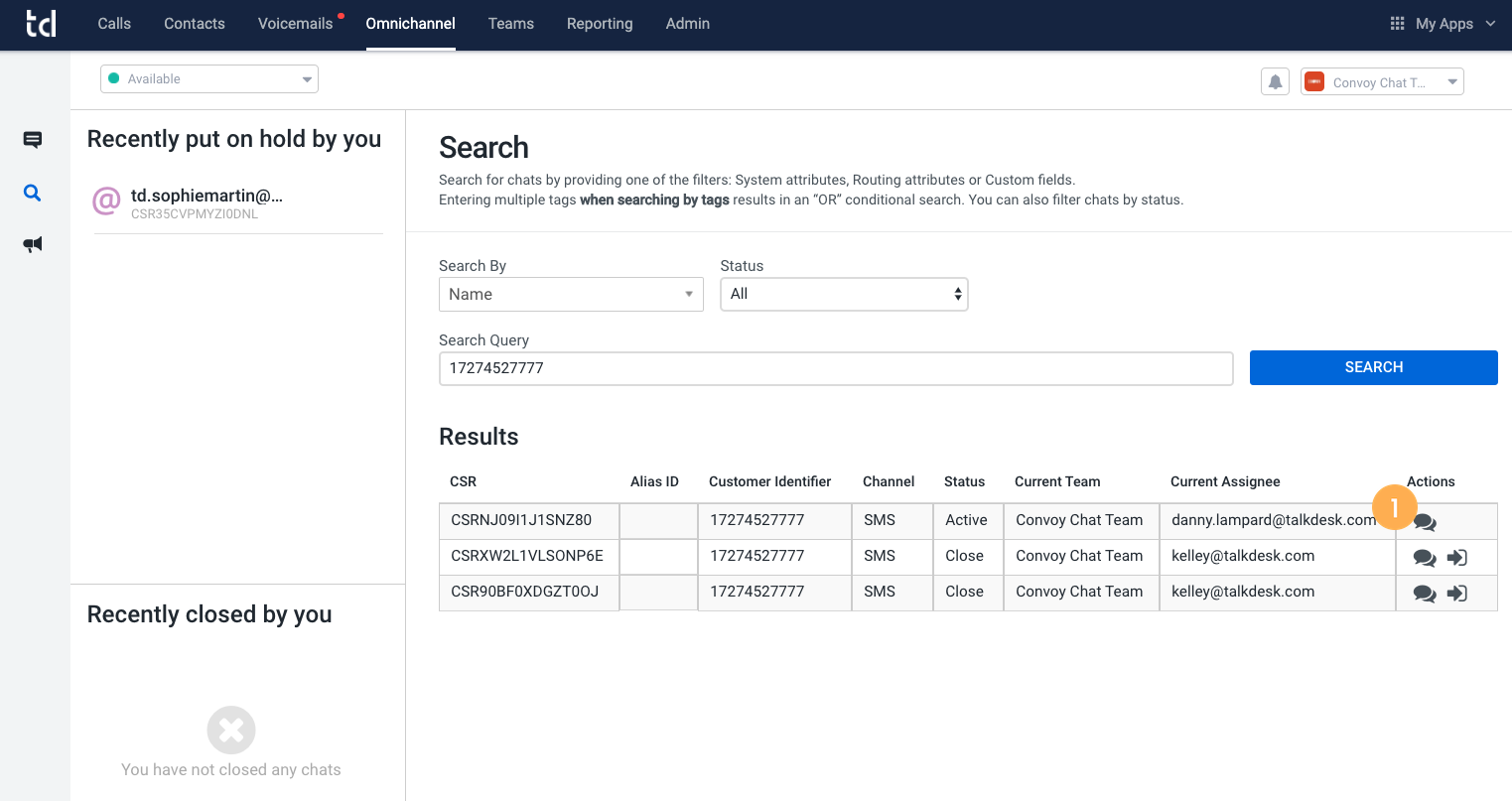Click the CSR column header
Image resolution: width=1512 pixels, height=801 pixels.
pos(463,481)
